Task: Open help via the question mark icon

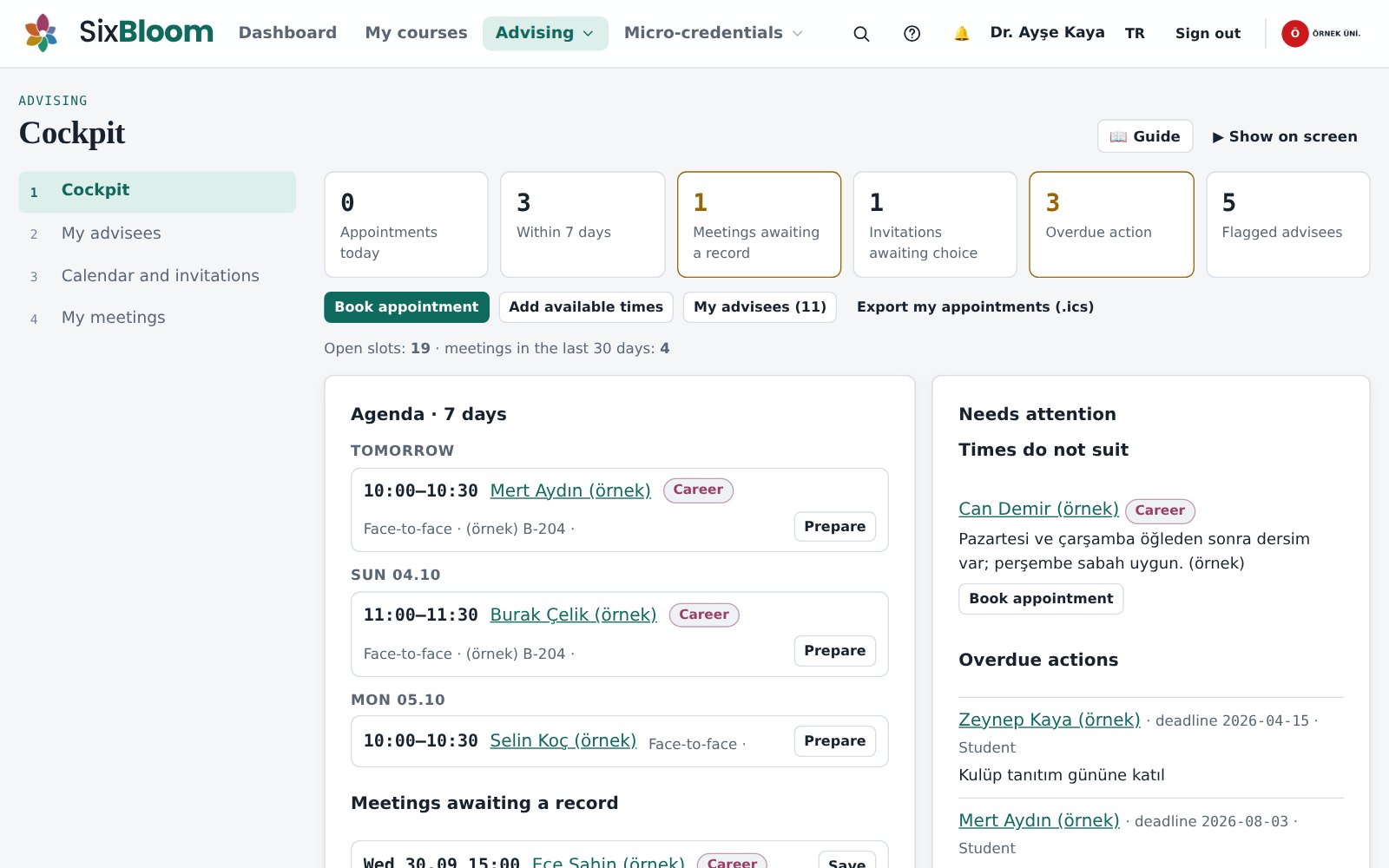Action: click(912, 33)
